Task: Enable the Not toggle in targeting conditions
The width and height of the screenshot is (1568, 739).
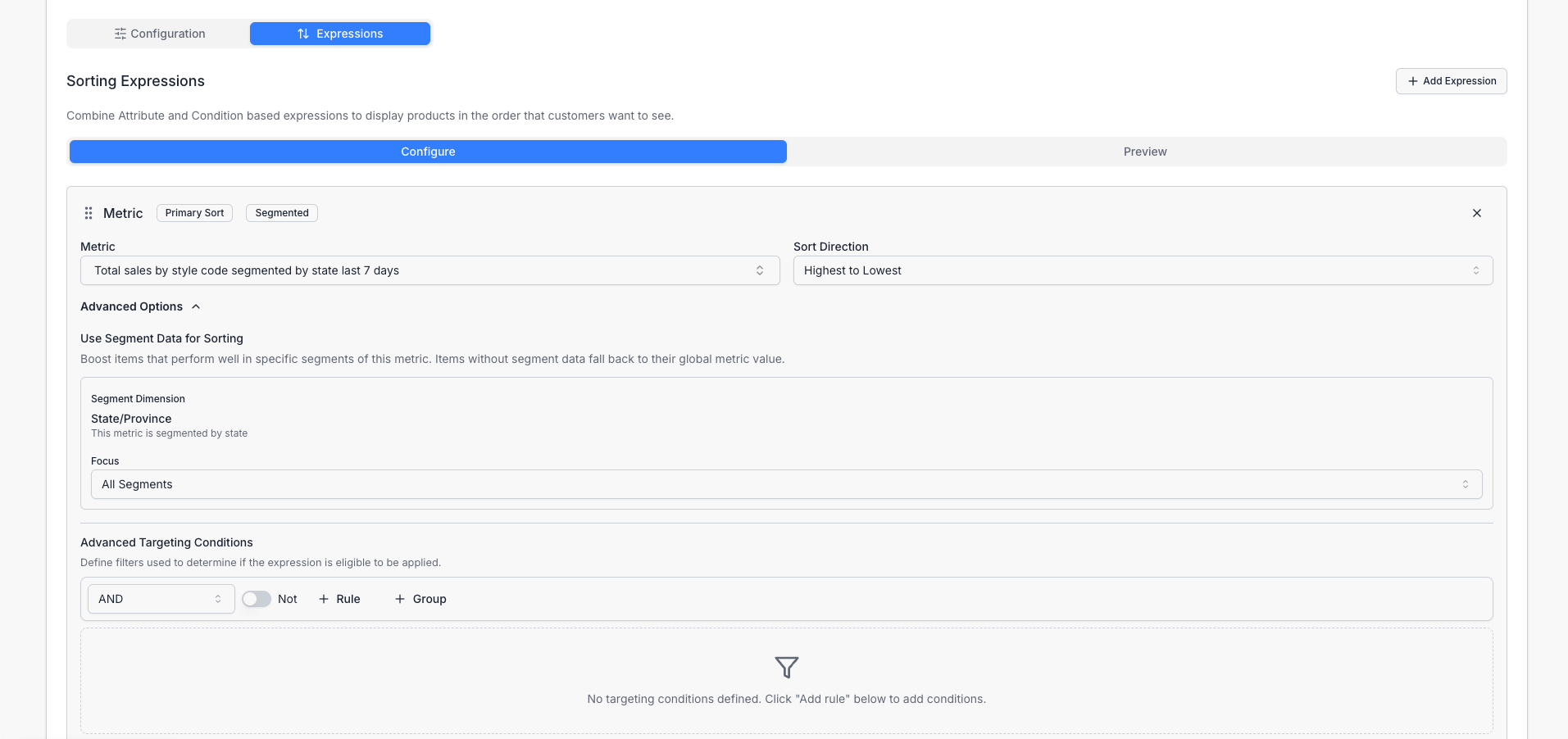Action: click(x=256, y=599)
